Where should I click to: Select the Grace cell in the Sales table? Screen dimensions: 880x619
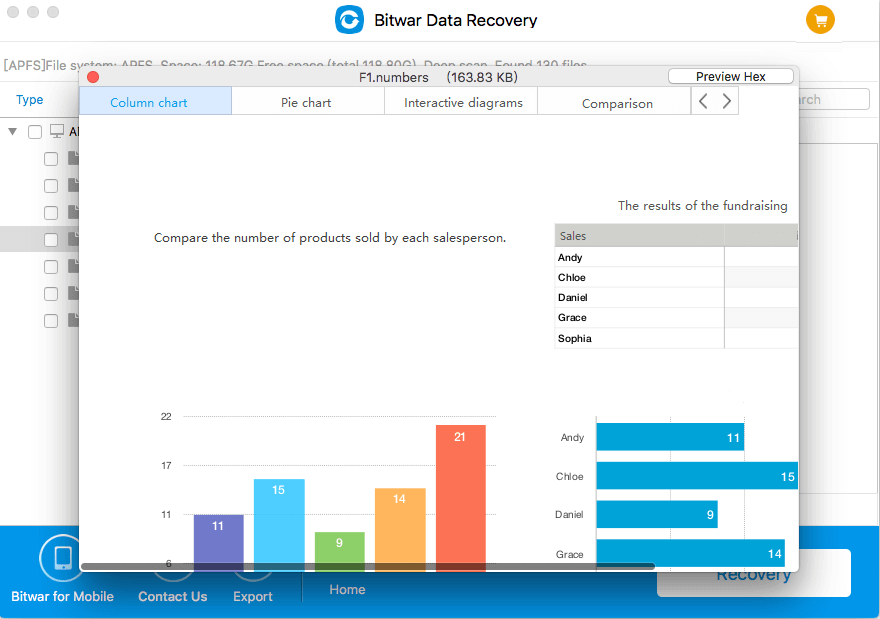tap(639, 318)
